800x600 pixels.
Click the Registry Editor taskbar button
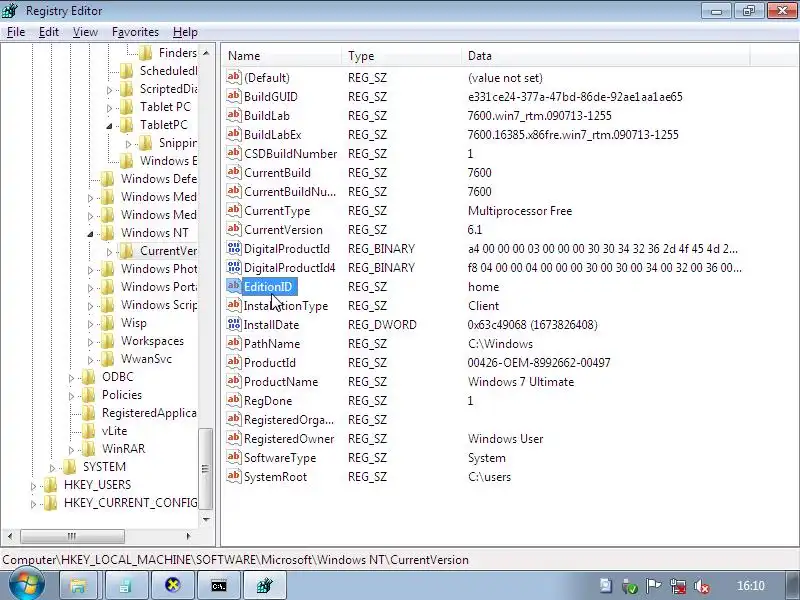point(265,585)
